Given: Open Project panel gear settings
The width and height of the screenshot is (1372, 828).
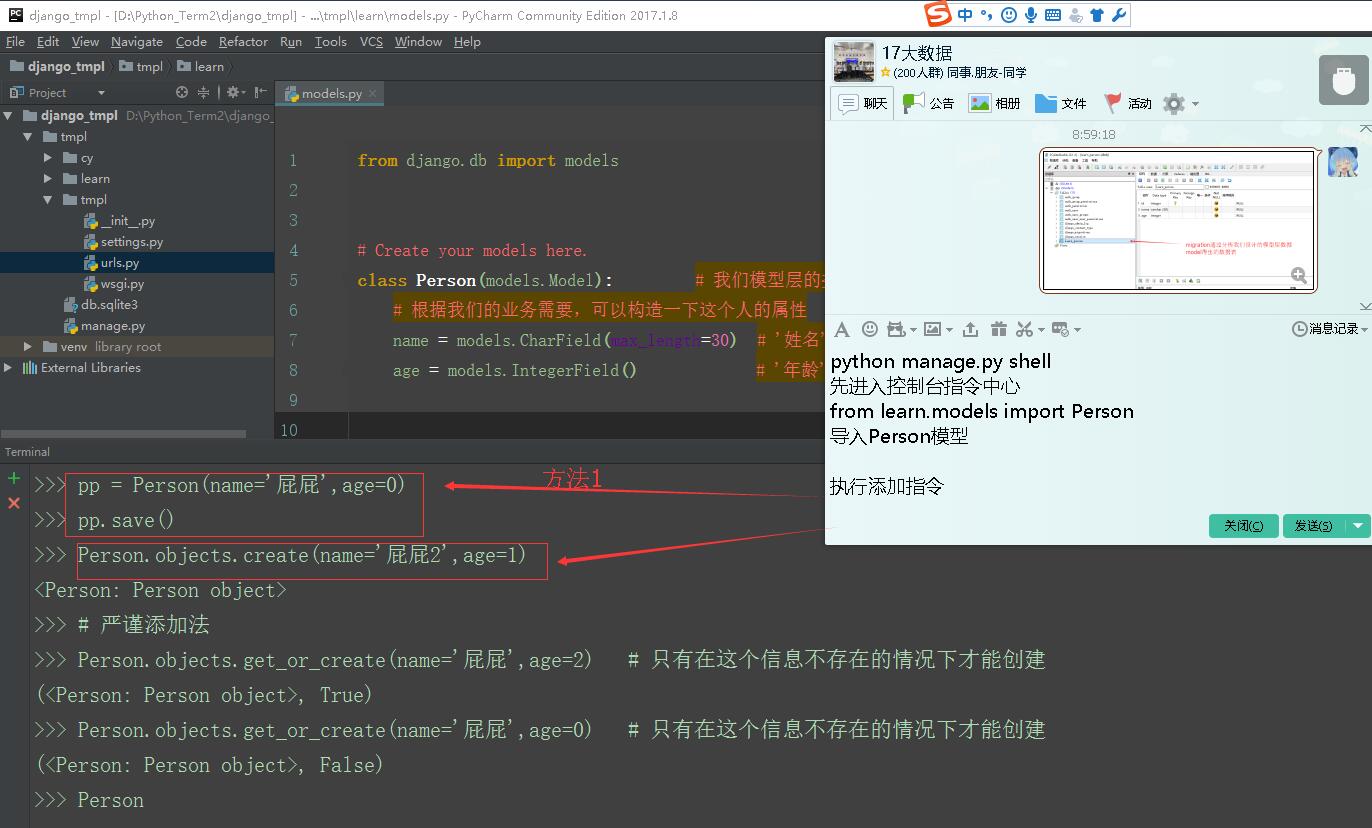Looking at the screenshot, I should tap(233, 92).
